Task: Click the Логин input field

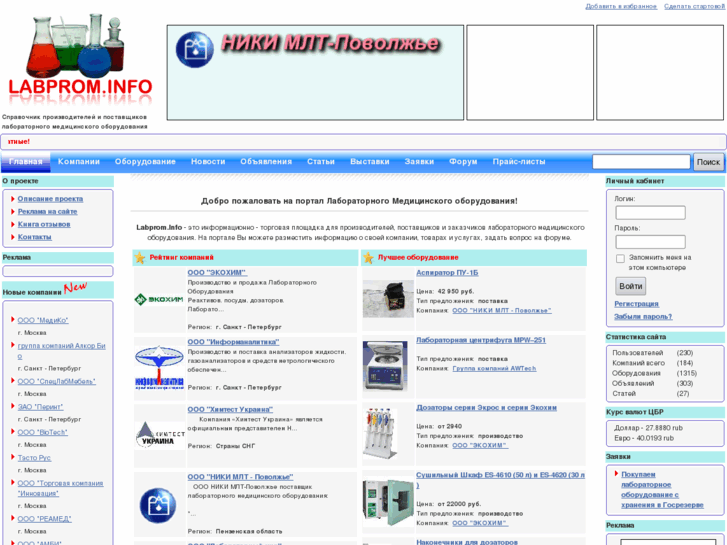Action: tap(650, 213)
